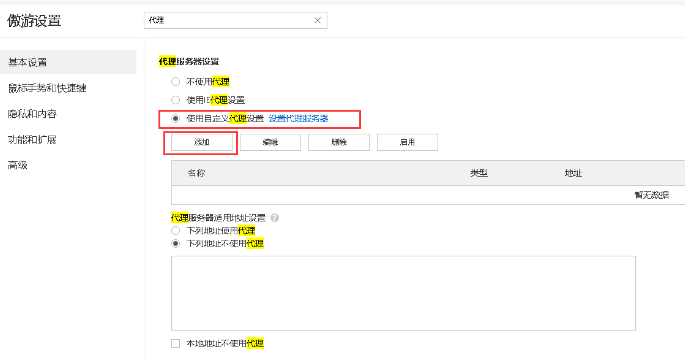Switch to 鼠标手势和快捷键 settings
685x363 pixels.
[x=47, y=88]
